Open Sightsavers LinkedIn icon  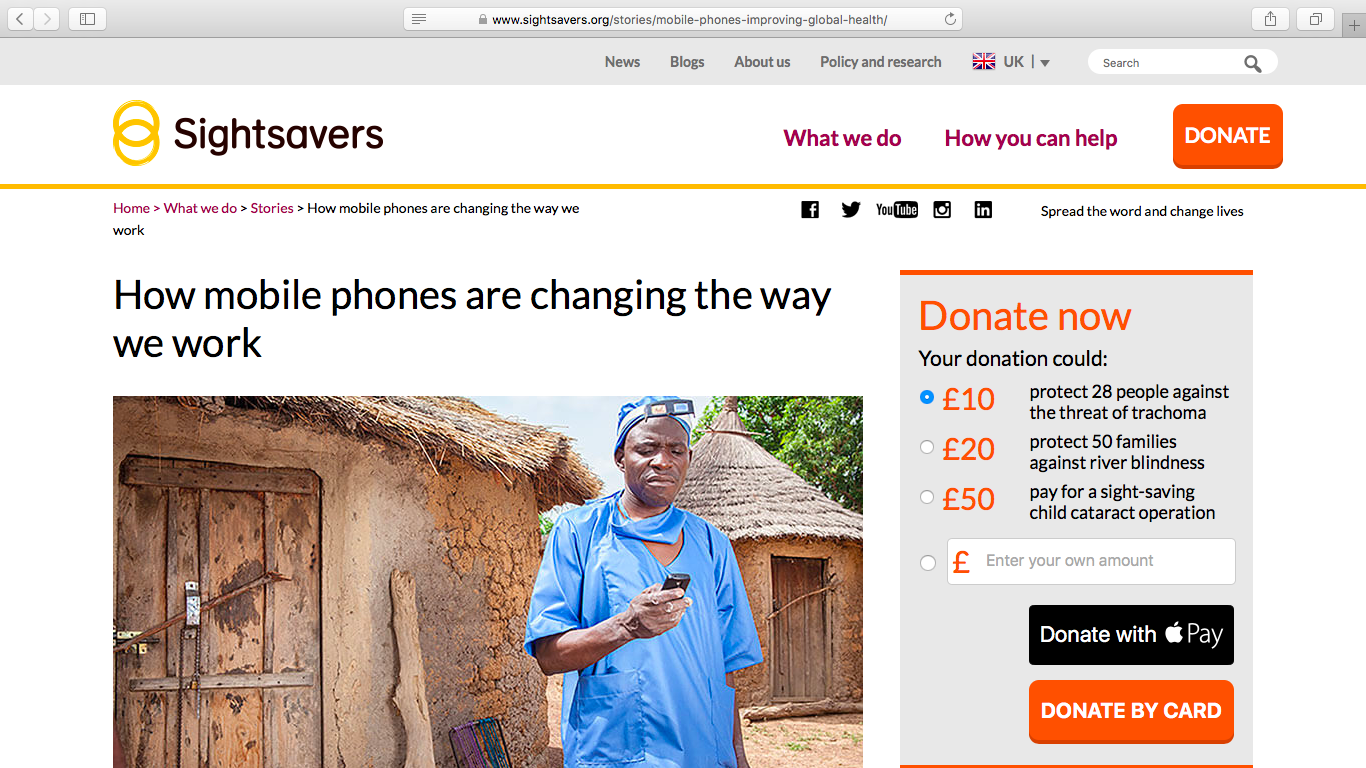(x=983, y=210)
